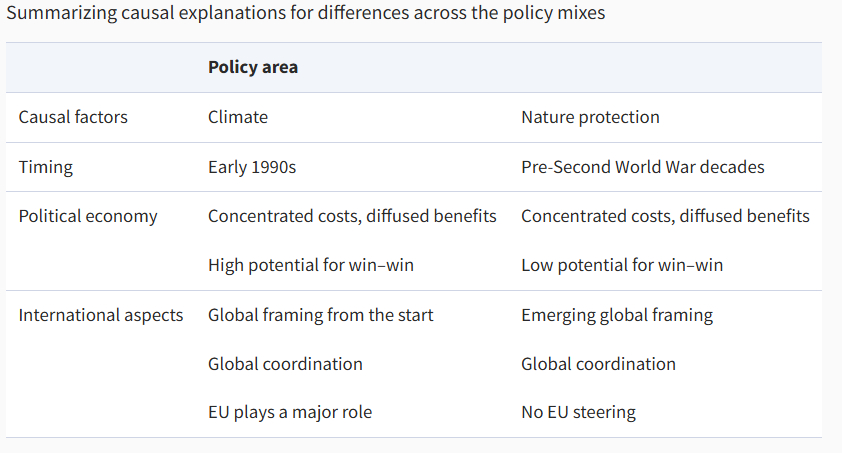Click the 'Nature protection' cell

590,117
